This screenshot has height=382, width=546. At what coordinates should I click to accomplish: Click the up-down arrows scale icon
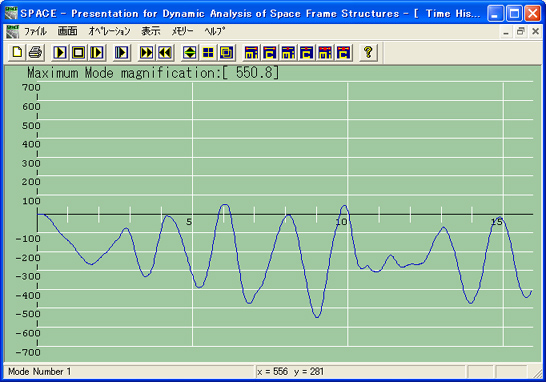point(190,53)
